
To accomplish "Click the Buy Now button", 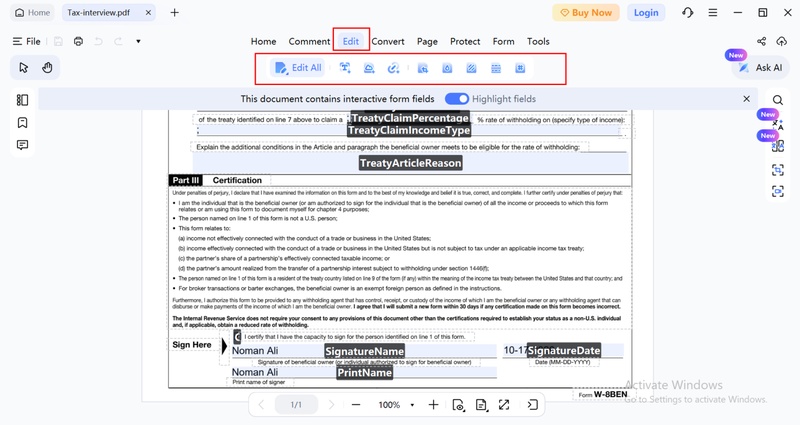I will tap(586, 13).
